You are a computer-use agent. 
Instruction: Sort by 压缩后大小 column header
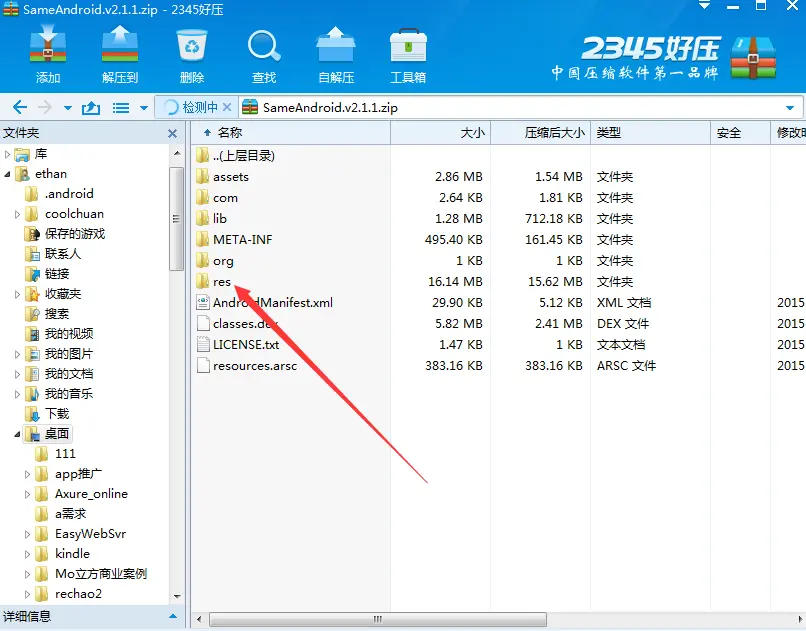click(541, 133)
